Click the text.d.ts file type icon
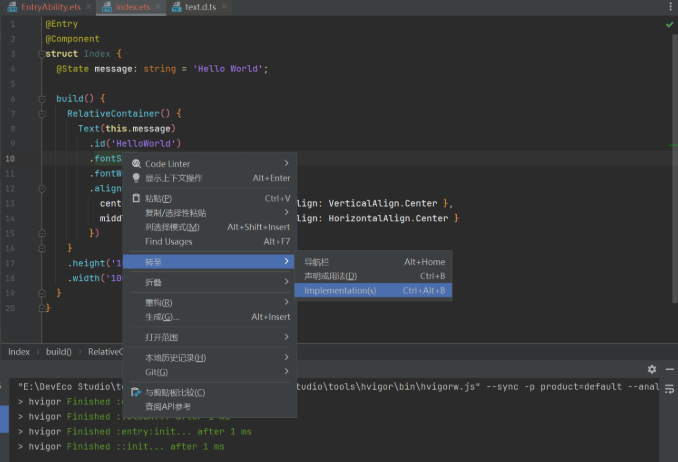The height and width of the screenshot is (462, 678). (x=176, y=7)
